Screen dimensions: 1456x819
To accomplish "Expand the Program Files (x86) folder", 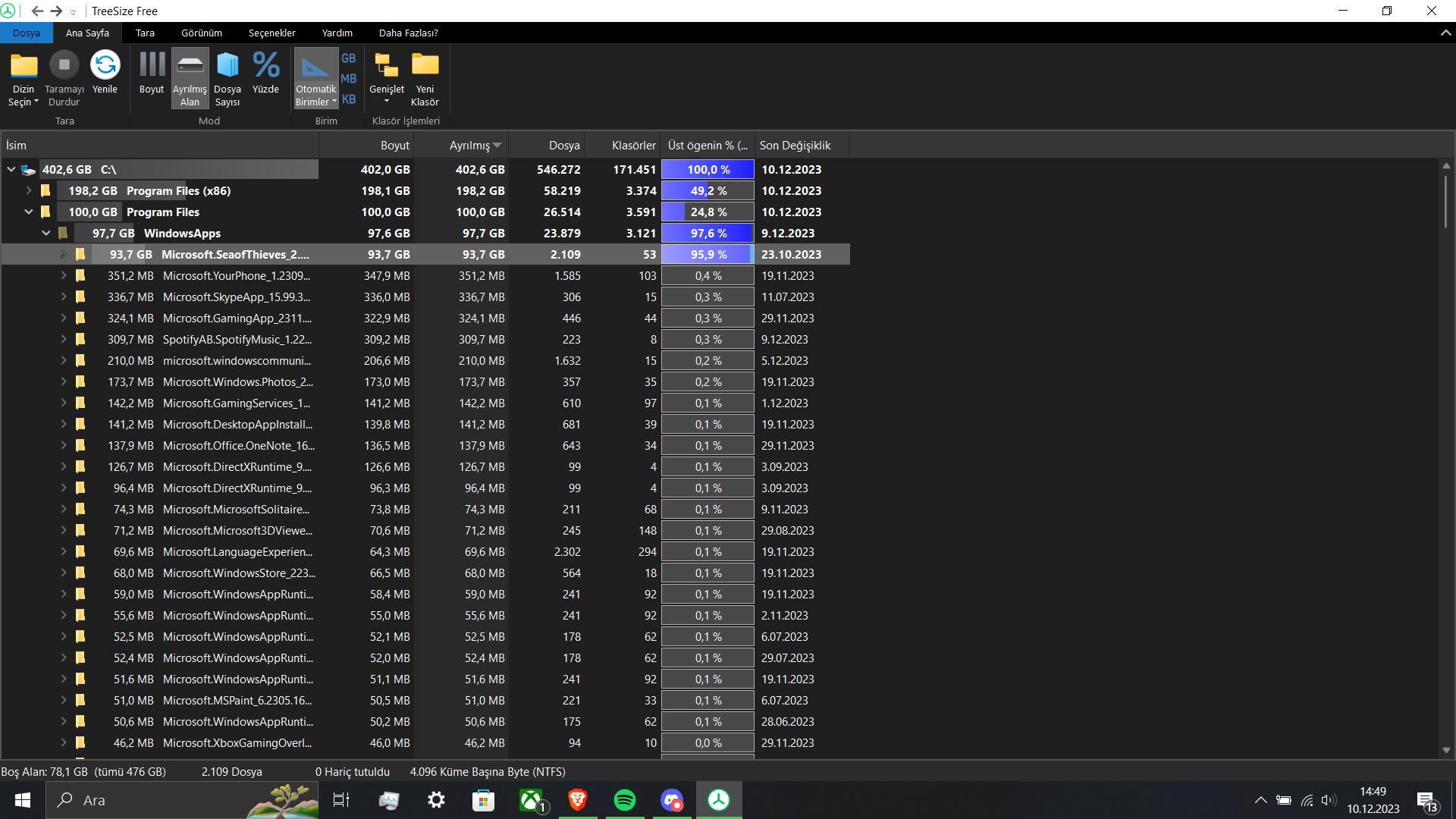I will (x=29, y=190).
